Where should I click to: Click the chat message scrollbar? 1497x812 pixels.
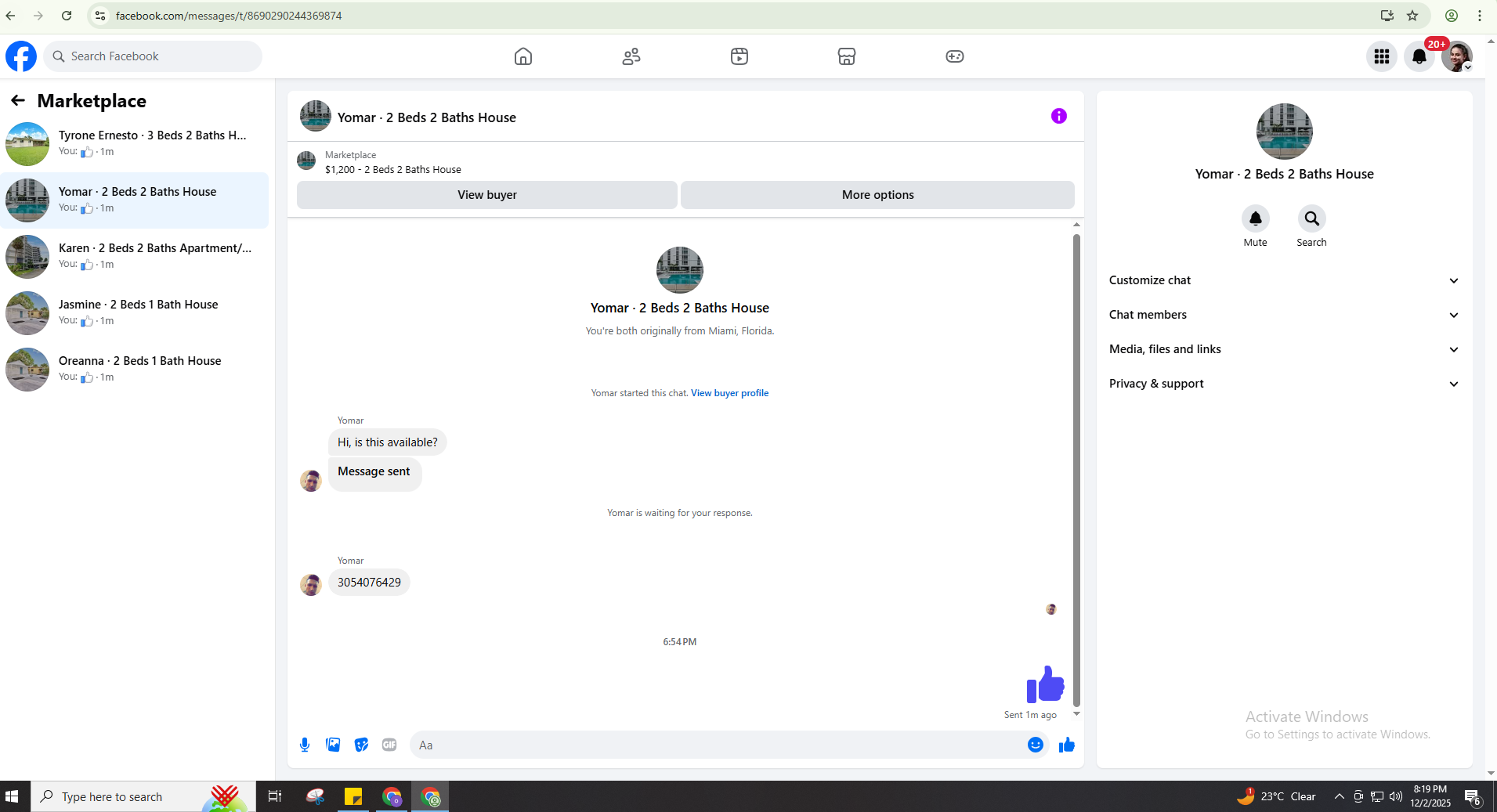point(1076,470)
